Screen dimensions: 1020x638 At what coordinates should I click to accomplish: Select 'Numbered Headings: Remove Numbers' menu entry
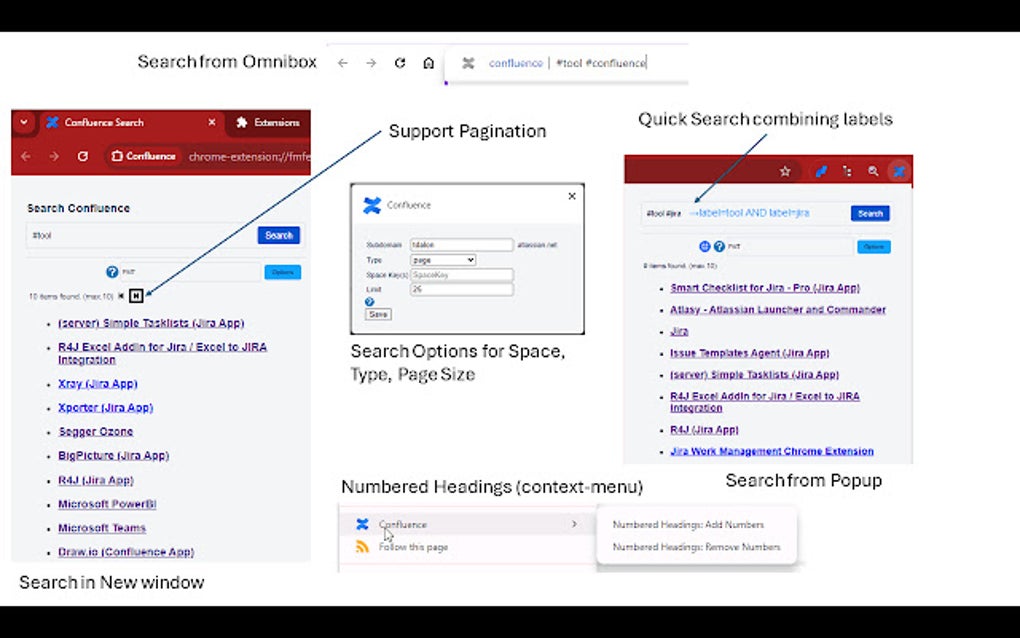tap(697, 547)
